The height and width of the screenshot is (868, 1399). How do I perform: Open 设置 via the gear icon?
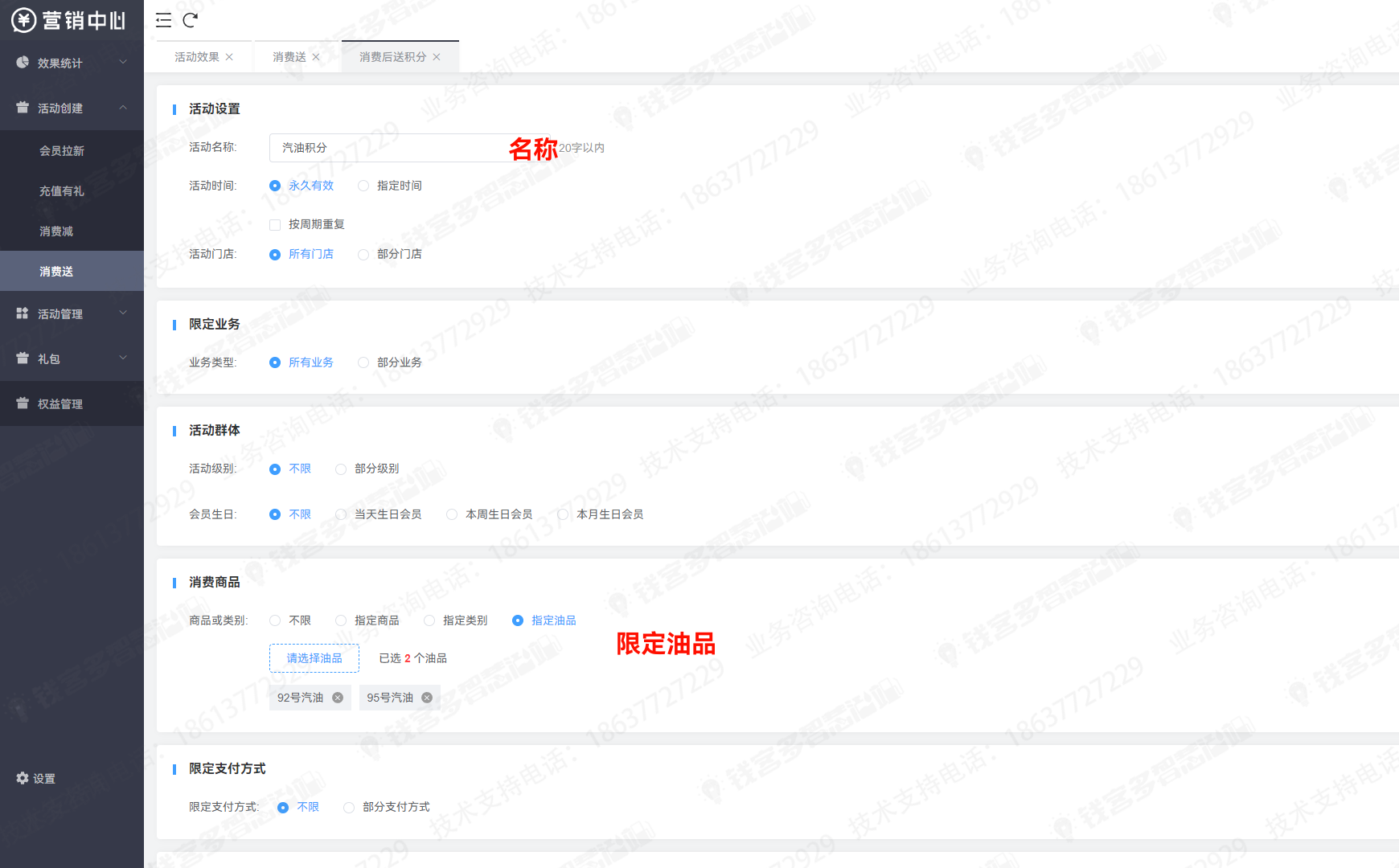pos(23,778)
